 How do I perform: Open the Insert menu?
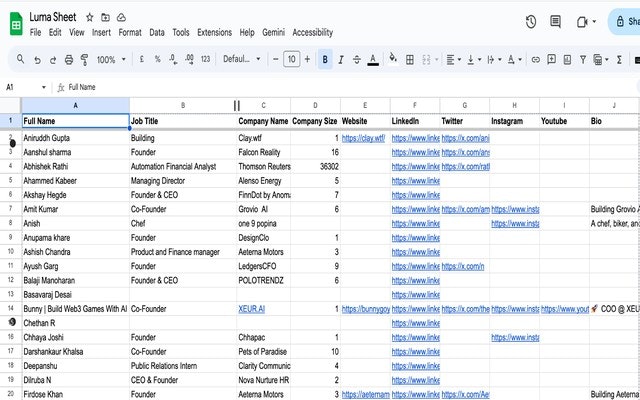(x=101, y=32)
